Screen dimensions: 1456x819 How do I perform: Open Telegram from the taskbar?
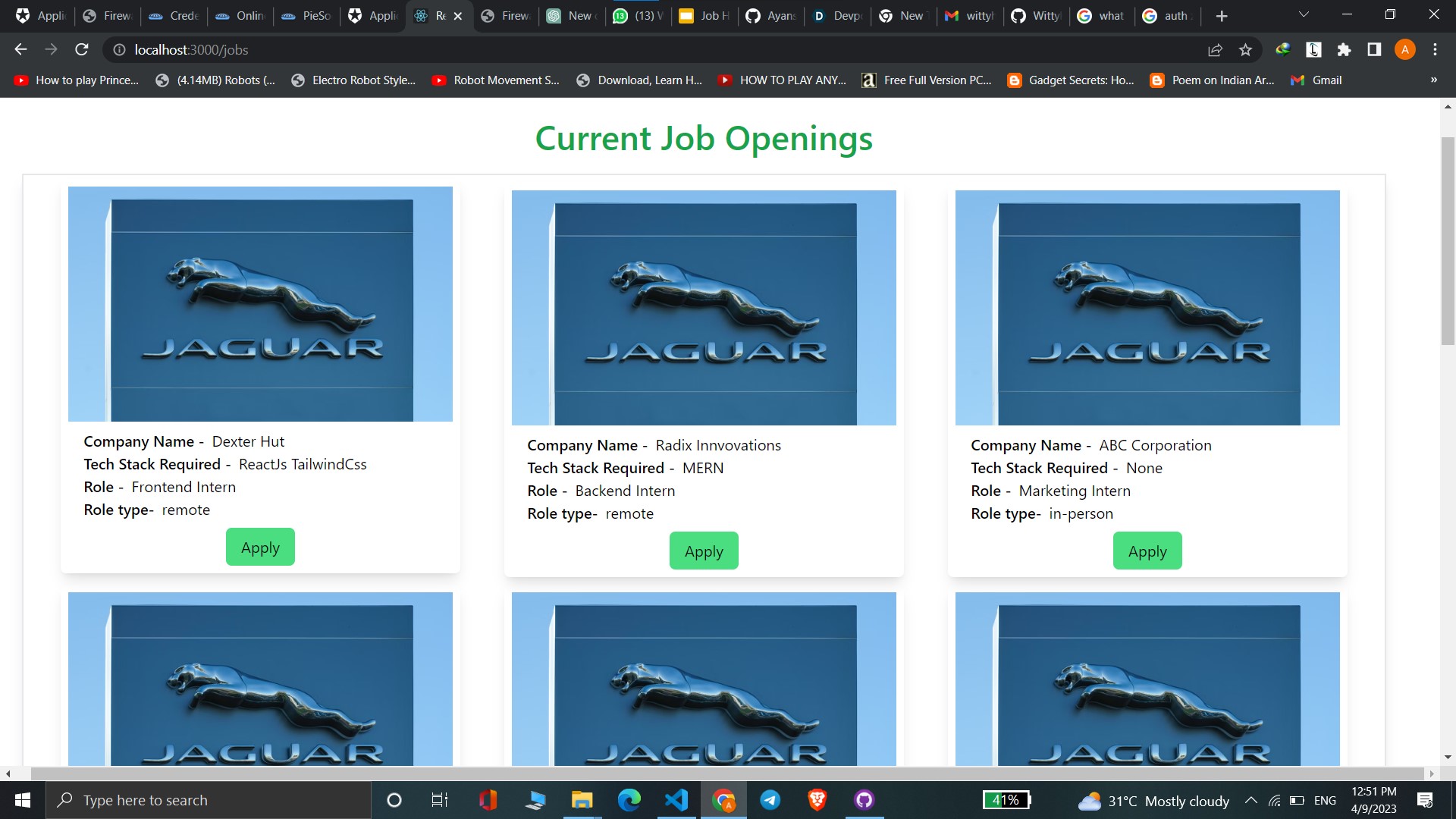click(770, 800)
